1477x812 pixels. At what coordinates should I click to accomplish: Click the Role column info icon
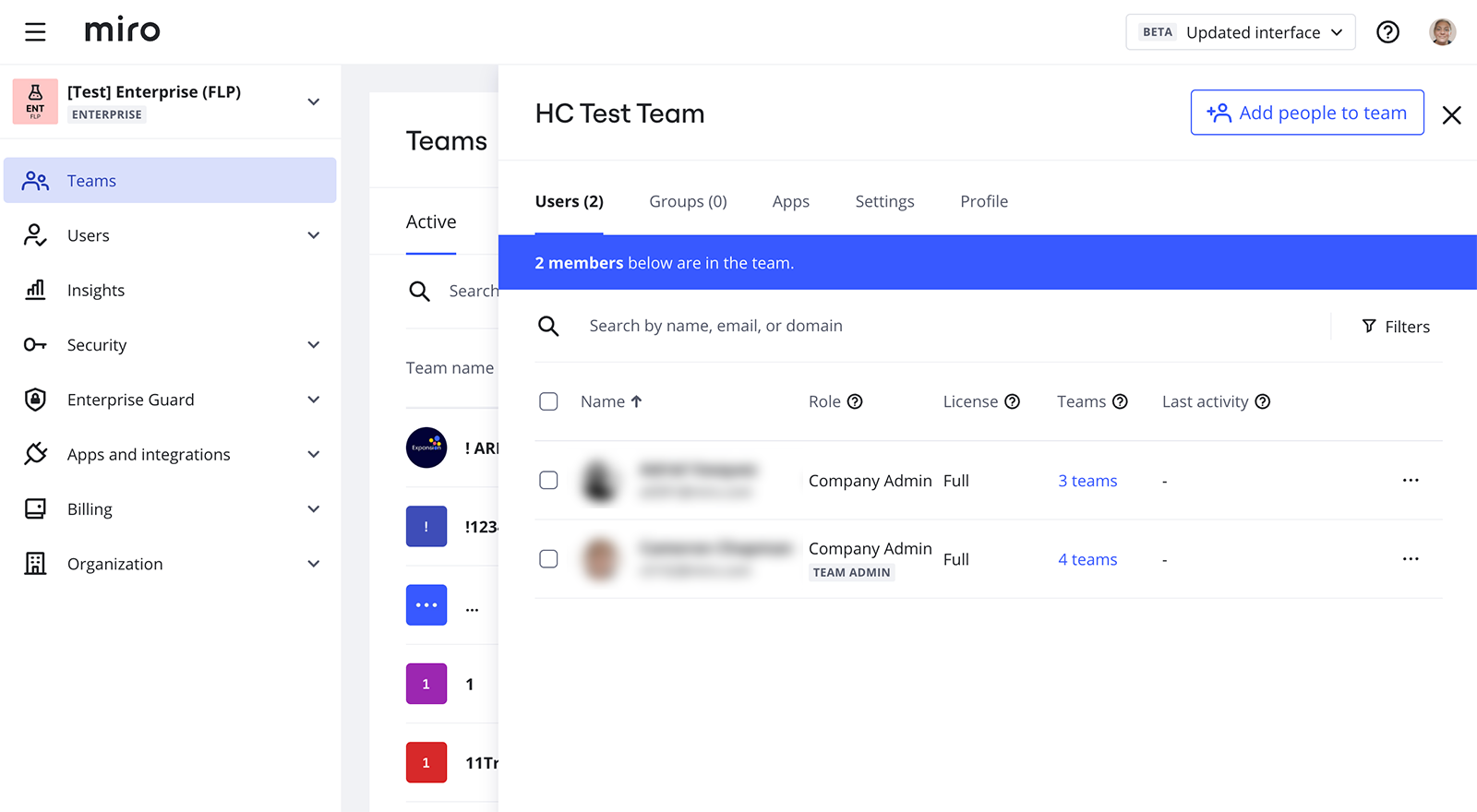pyautogui.click(x=855, y=401)
